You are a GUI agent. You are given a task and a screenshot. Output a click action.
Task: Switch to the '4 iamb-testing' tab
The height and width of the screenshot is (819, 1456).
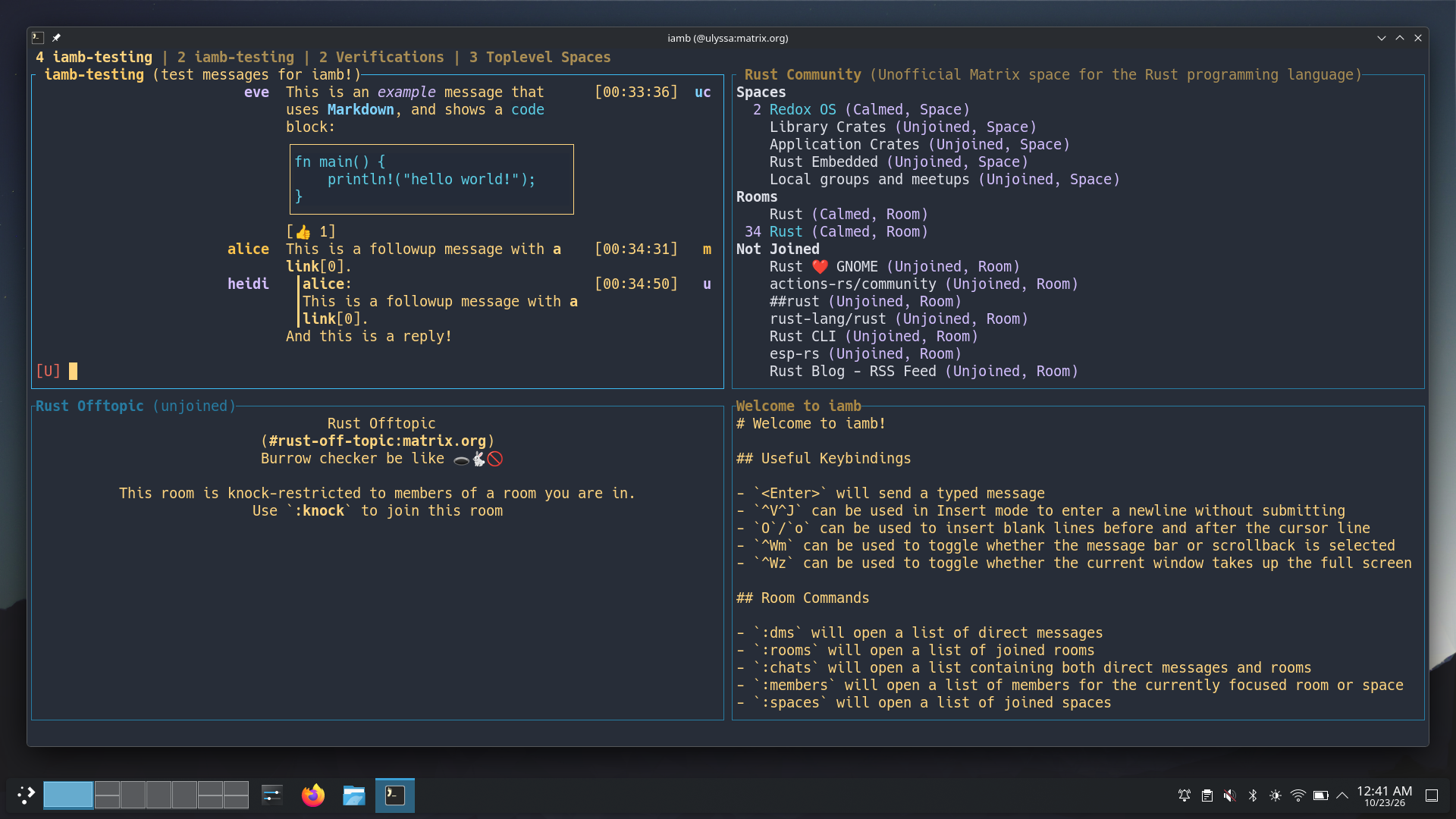[94, 58]
